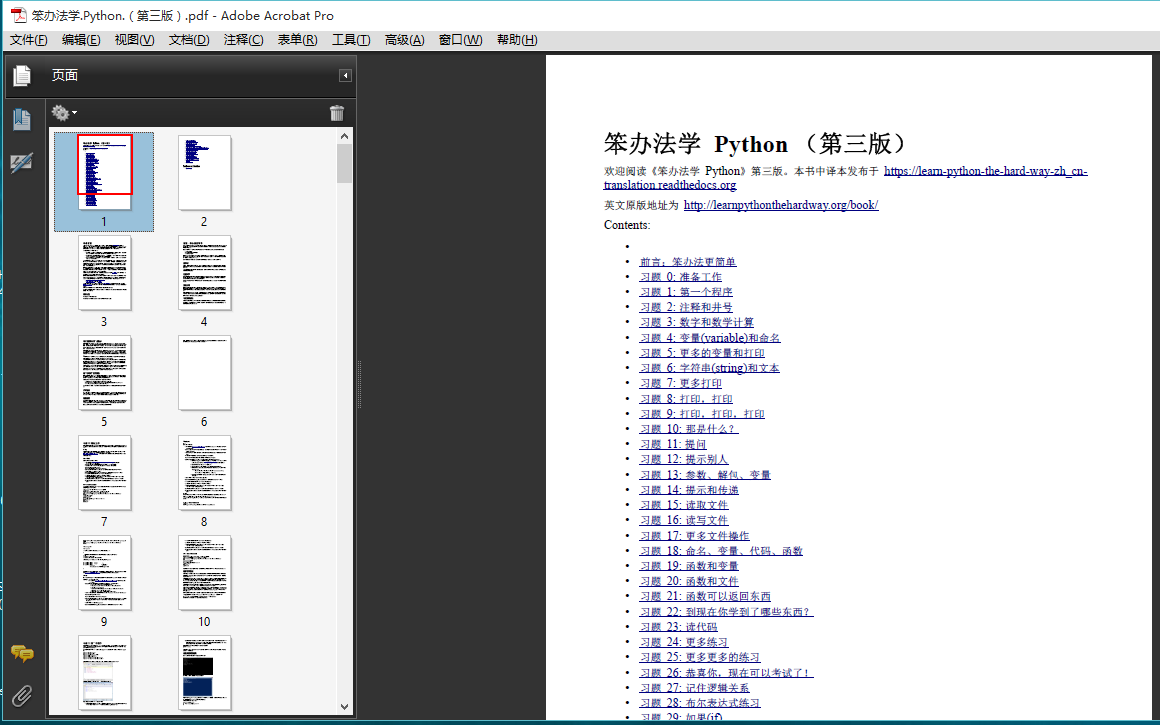This screenshot has height=725, width=1160.
Task: Open the page options gear menu
Action: (64, 112)
